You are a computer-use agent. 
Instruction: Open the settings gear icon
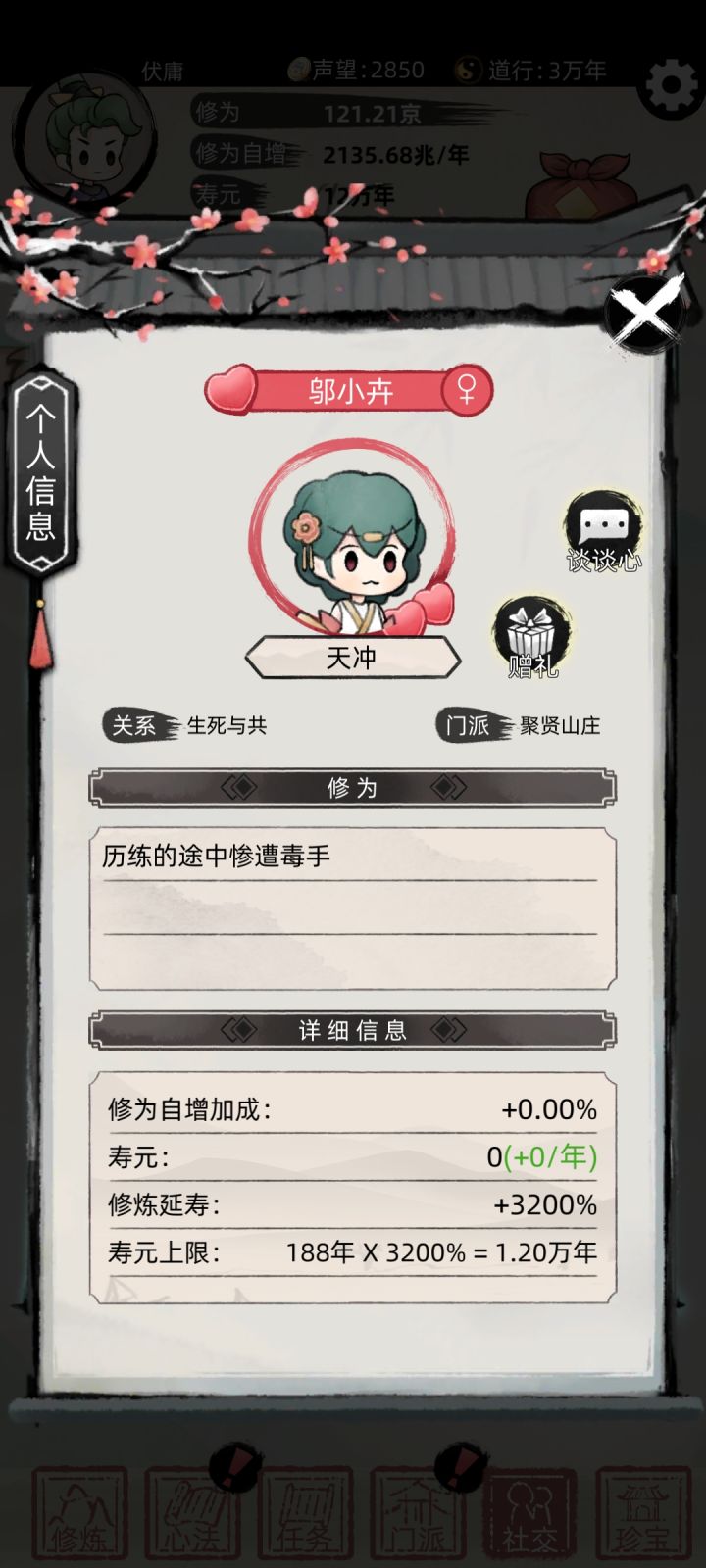(x=672, y=86)
